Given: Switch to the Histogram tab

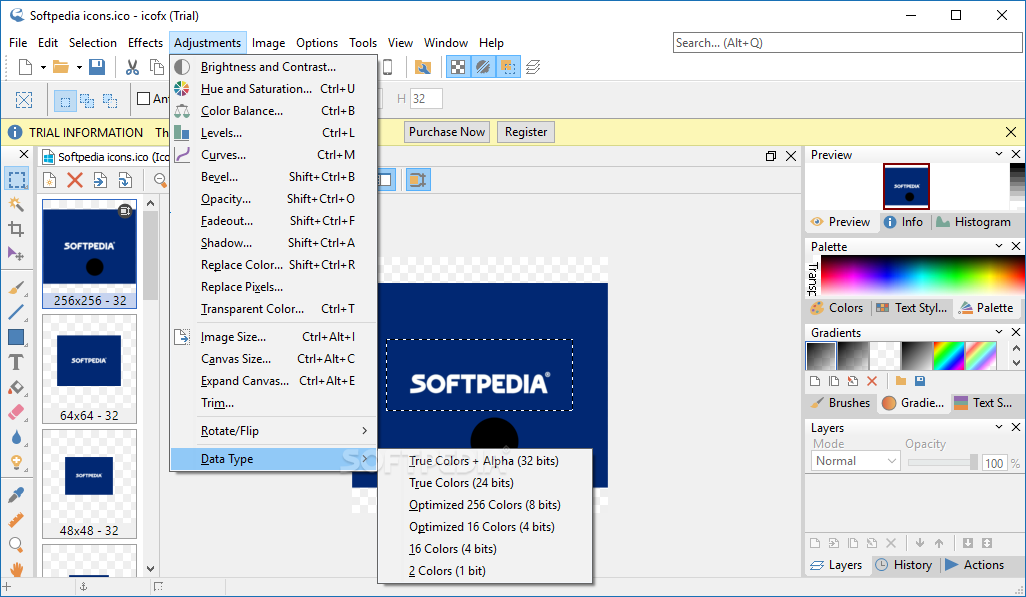Looking at the screenshot, I should pos(973,222).
